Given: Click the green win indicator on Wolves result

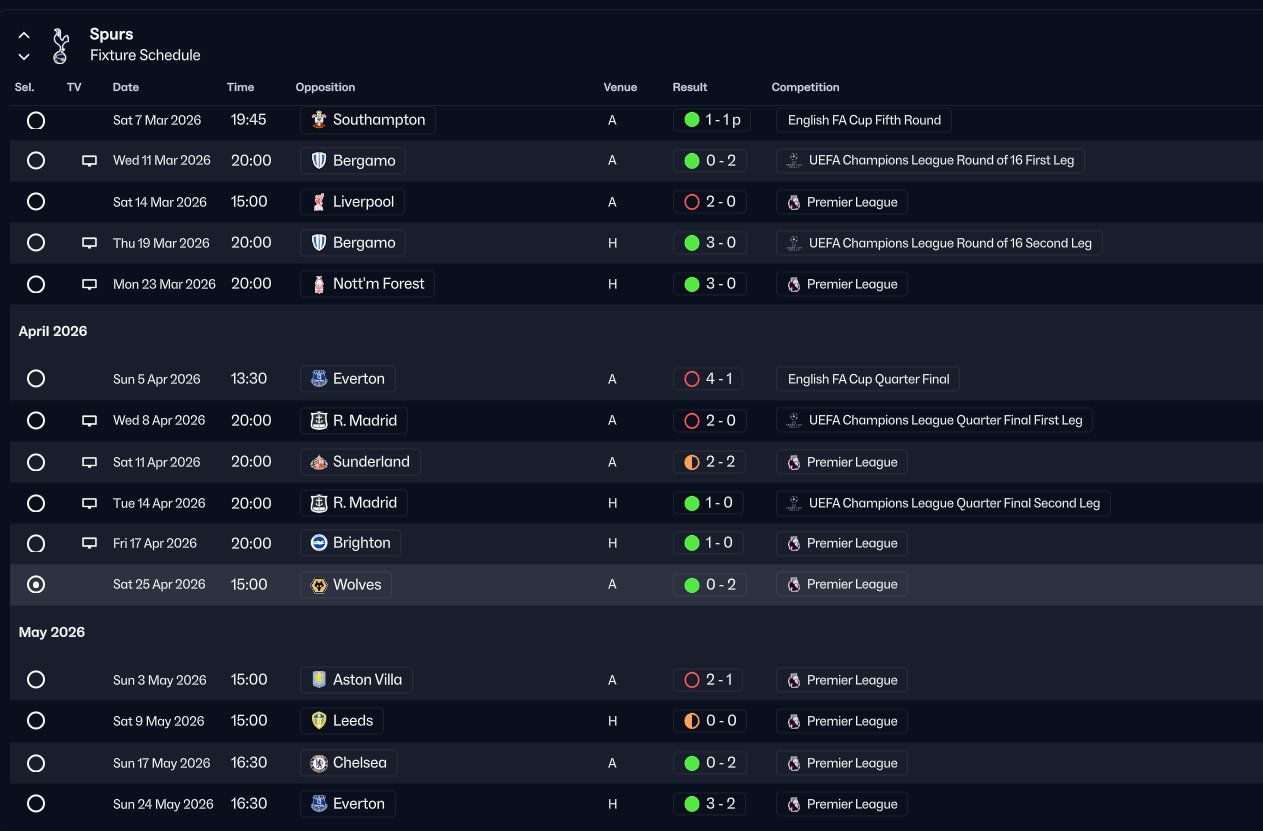Looking at the screenshot, I should 691,585.
